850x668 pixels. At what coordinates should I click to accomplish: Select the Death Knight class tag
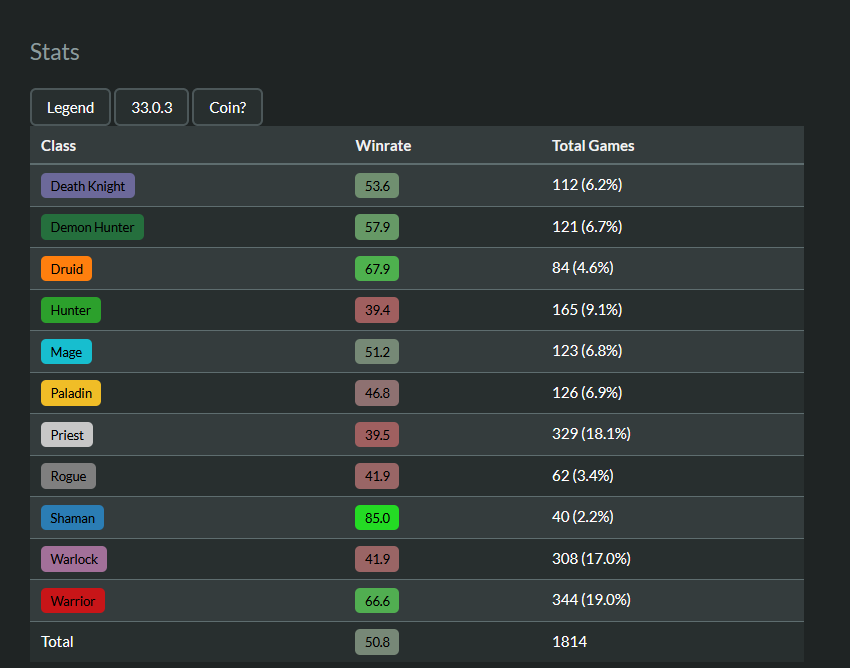click(x=88, y=186)
